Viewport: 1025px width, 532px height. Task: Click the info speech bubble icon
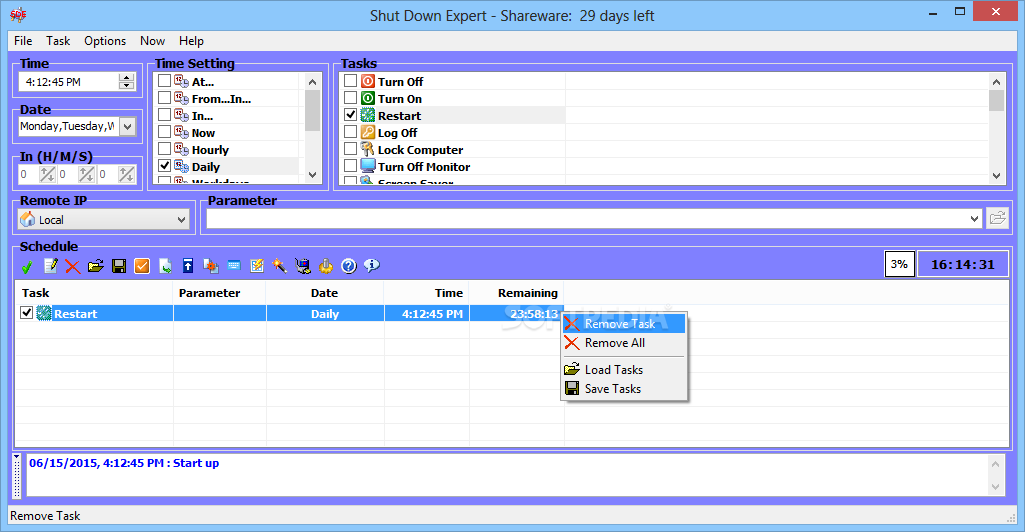click(372, 266)
